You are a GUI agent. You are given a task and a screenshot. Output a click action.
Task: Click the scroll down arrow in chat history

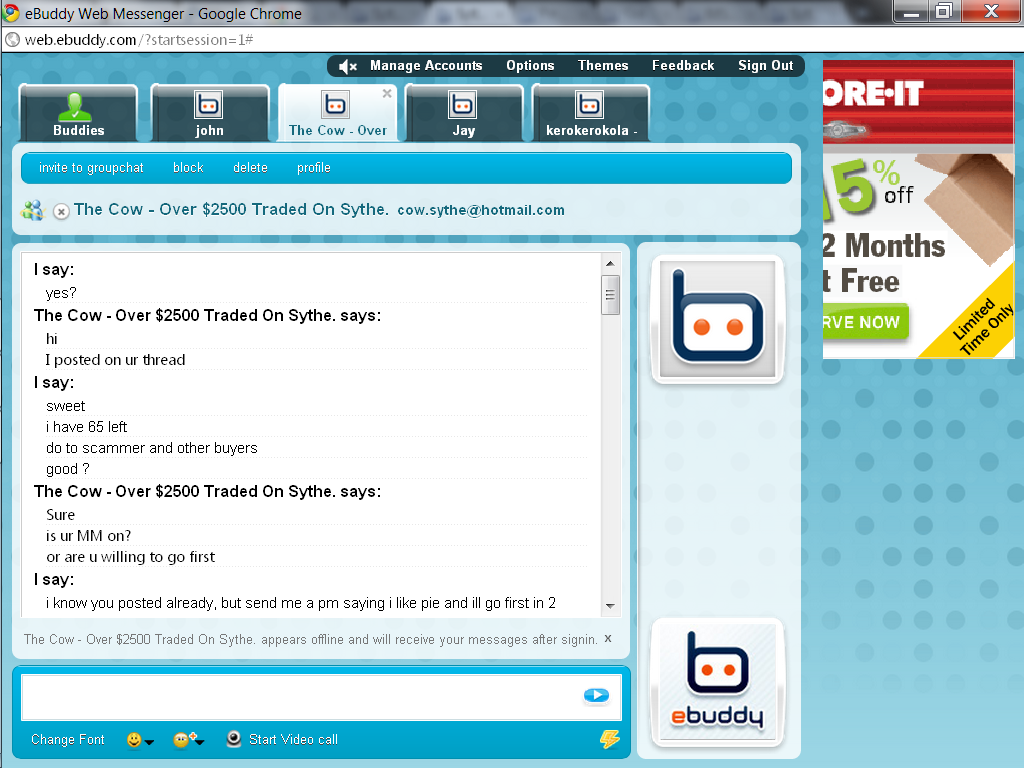coord(610,606)
